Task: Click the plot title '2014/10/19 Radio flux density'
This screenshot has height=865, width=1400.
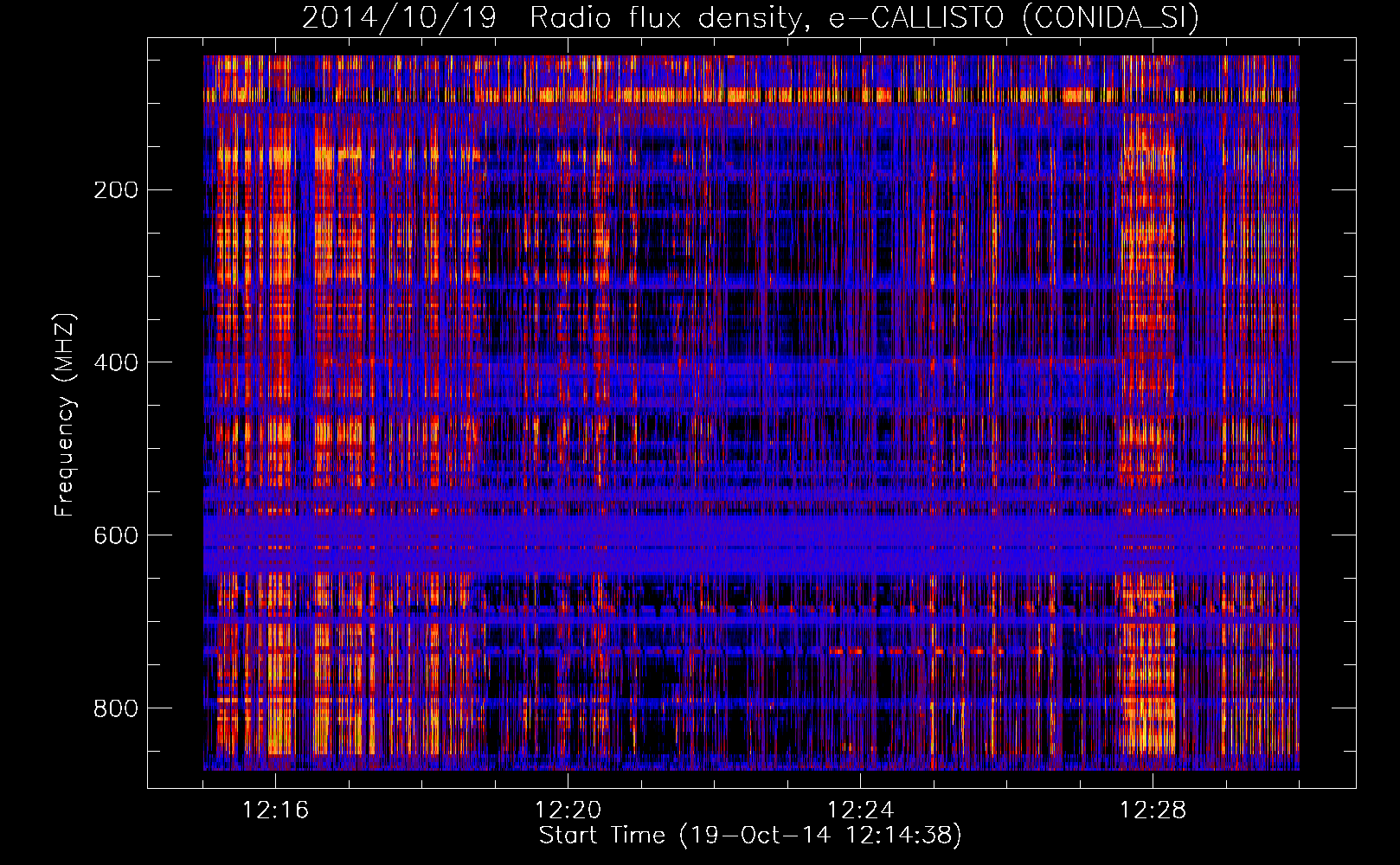Action: coord(750,17)
